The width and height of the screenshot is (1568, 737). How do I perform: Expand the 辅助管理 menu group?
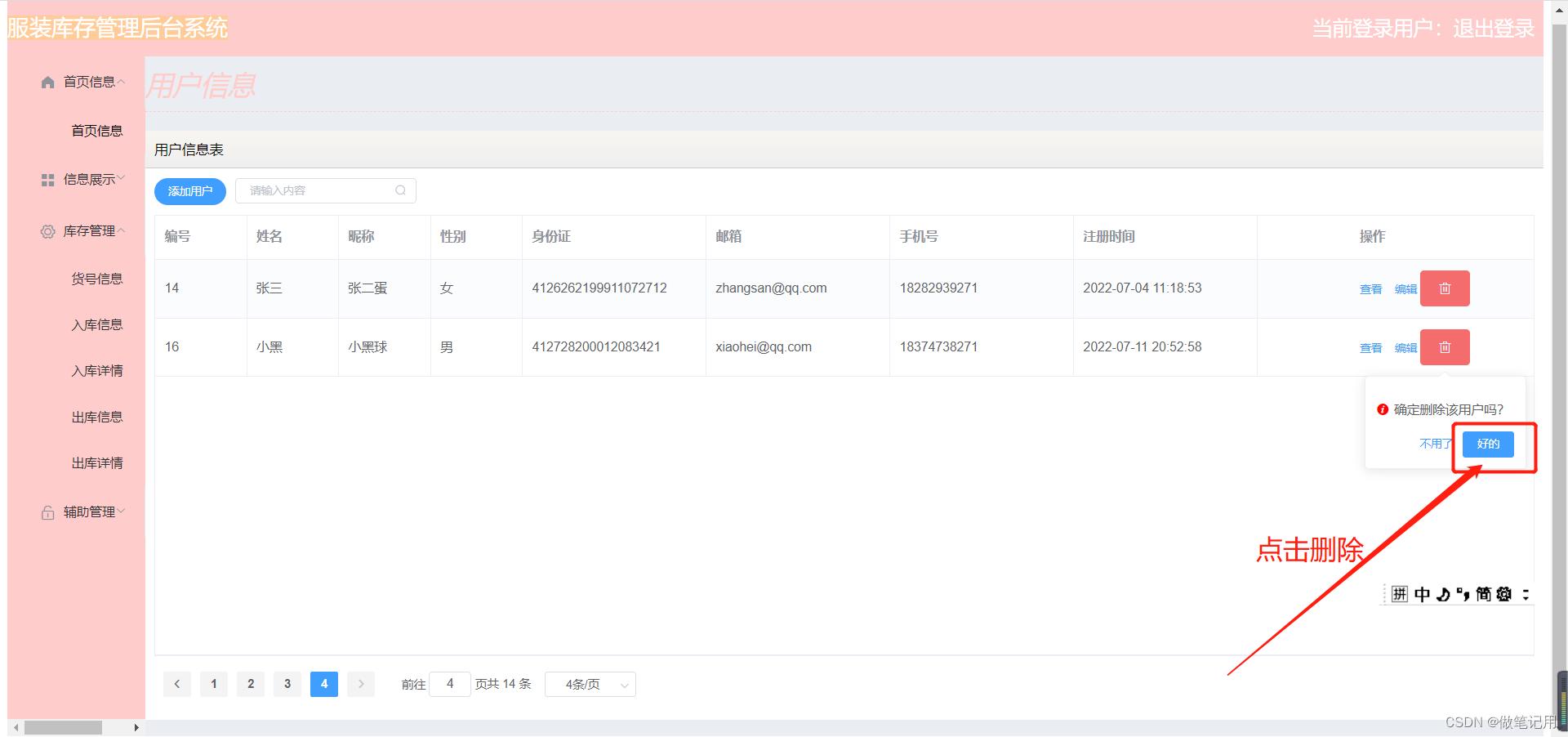pos(121,511)
